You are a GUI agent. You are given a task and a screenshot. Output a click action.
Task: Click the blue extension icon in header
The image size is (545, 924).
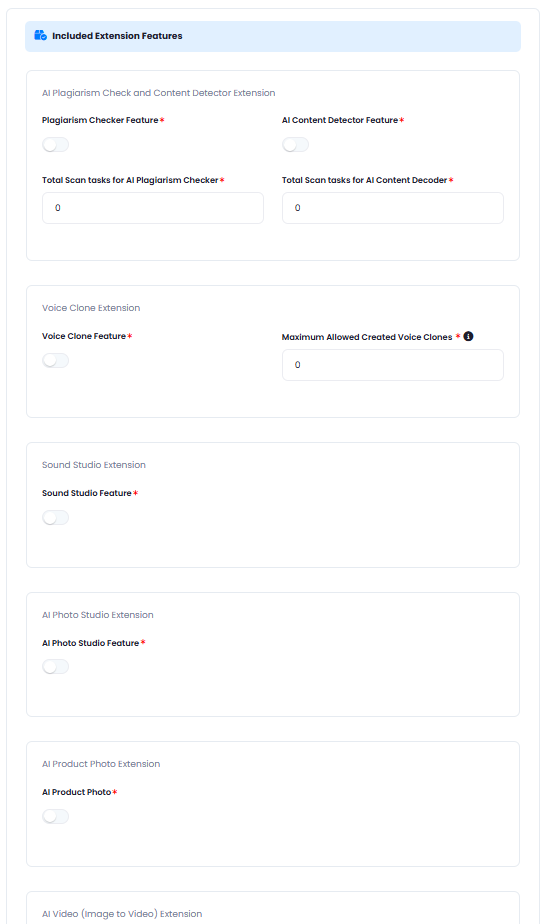(x=41, y=35)
